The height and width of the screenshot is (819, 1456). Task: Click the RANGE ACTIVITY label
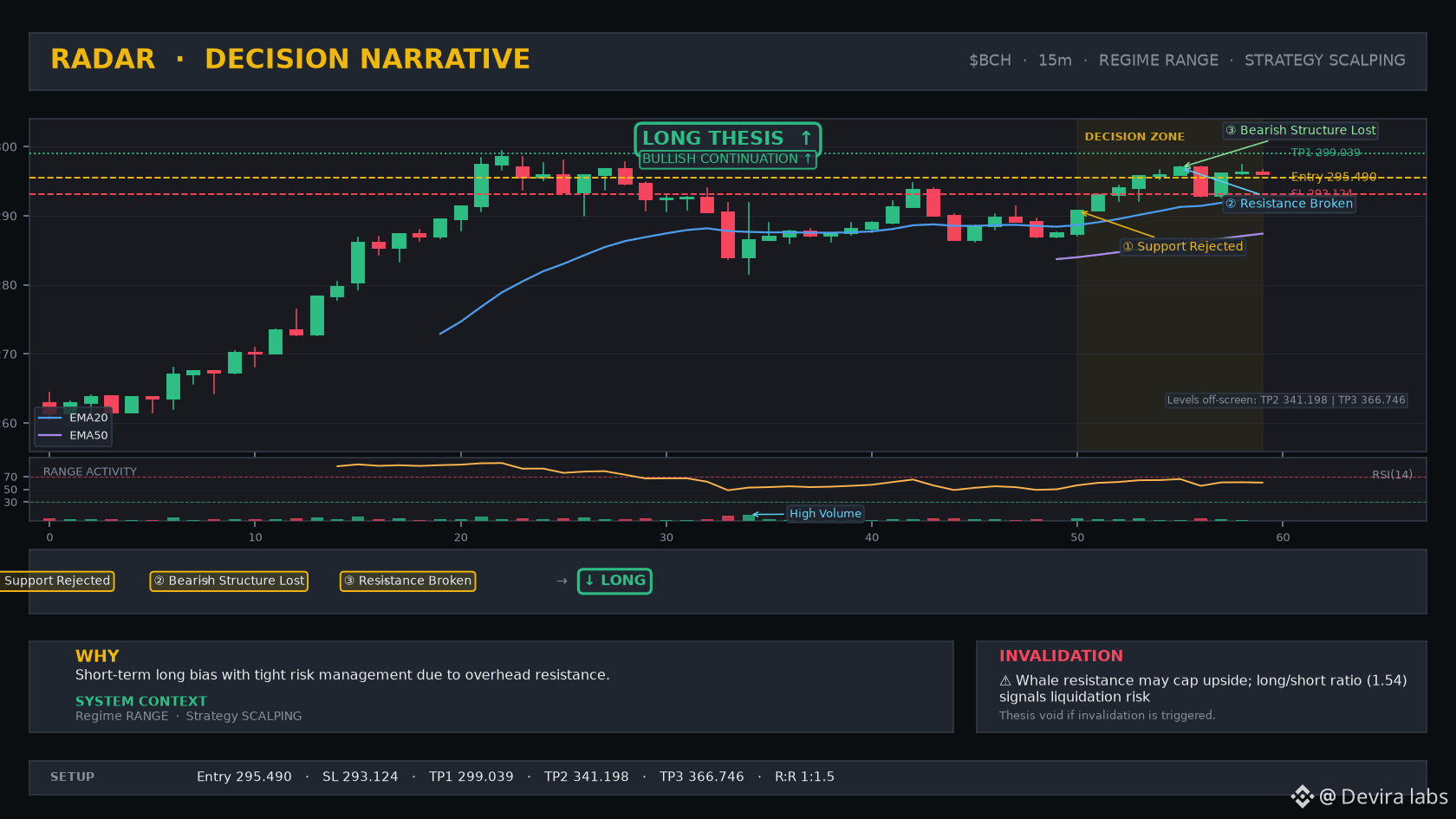click(x=90, y=471)
